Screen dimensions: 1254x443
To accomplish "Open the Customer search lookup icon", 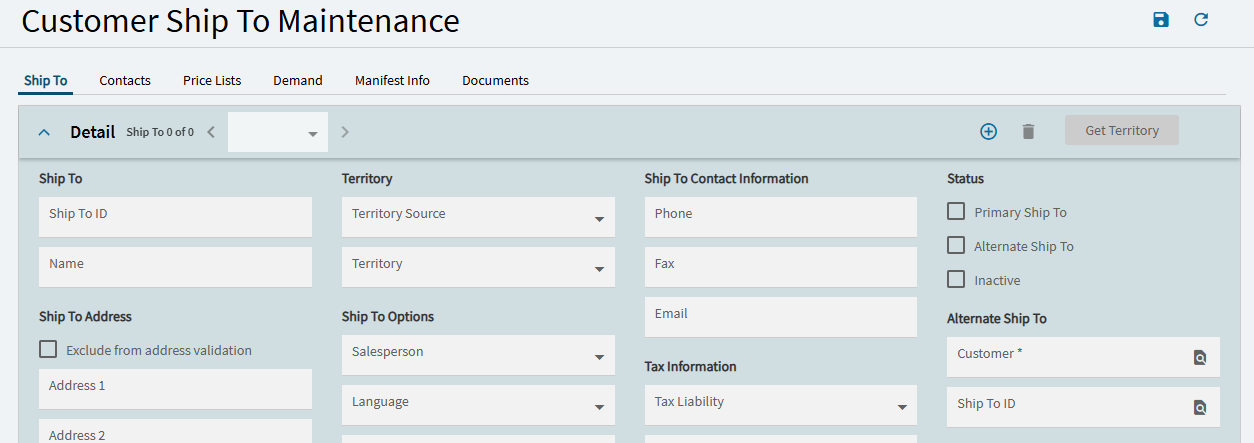I will [1200, 357].
